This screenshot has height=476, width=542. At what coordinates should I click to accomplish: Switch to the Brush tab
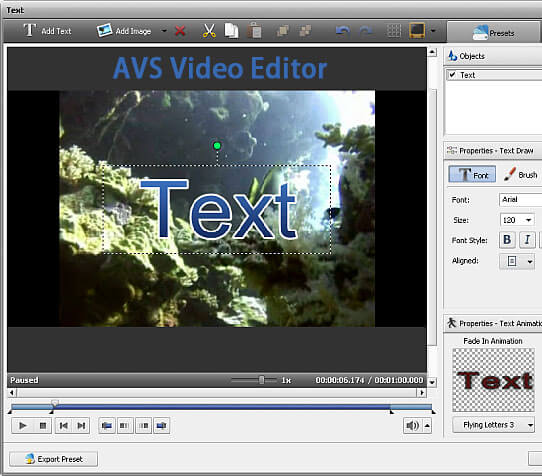520,174
